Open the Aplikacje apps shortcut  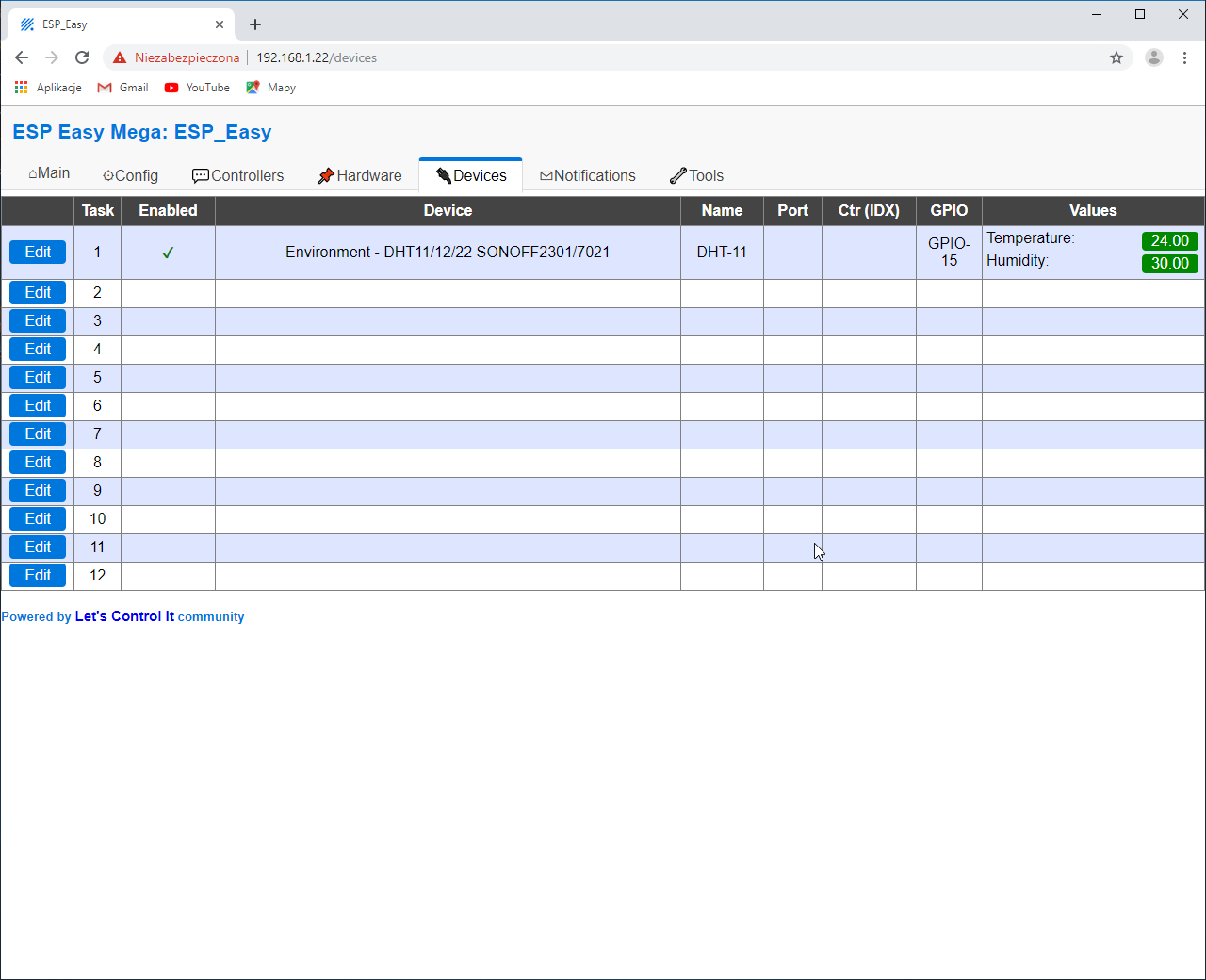click(48, 88)
